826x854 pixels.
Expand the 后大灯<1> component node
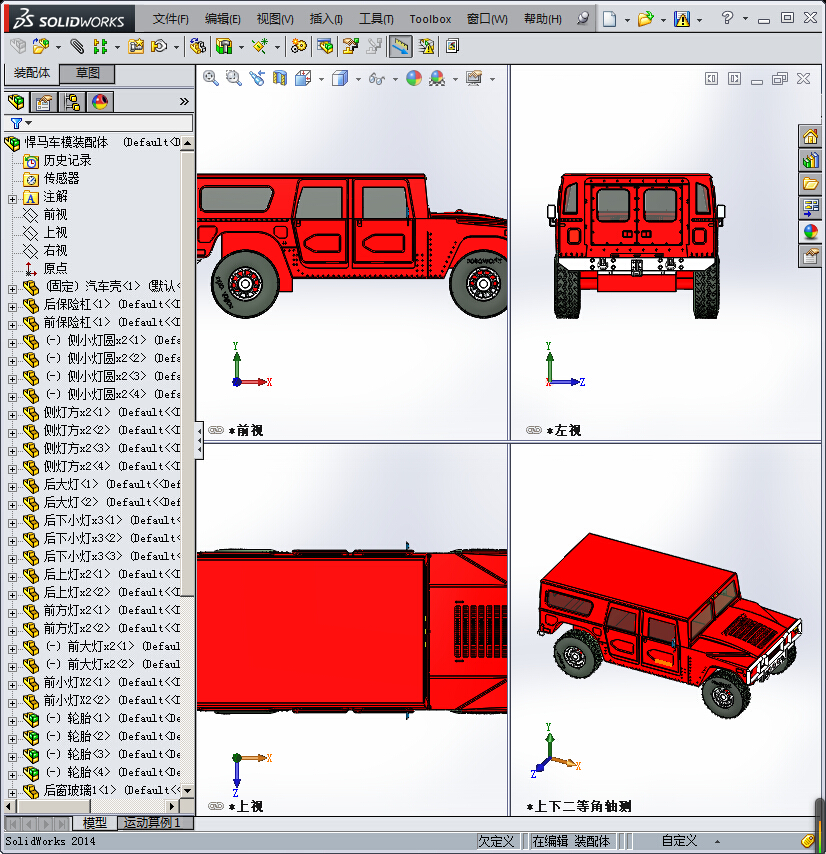[12, 487]
